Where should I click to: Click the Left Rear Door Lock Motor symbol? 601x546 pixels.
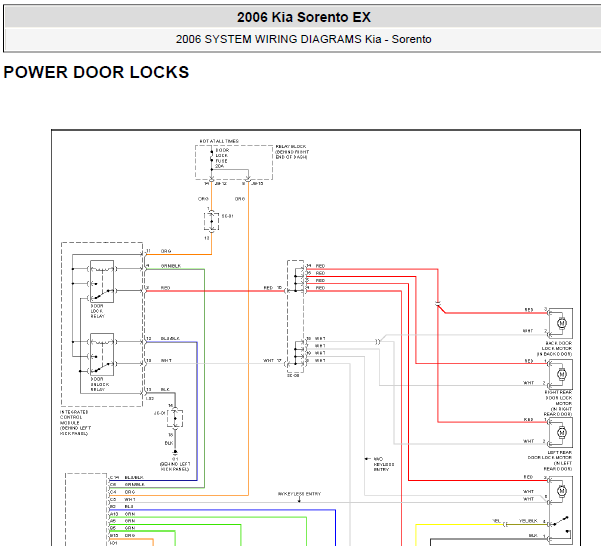coord(561,433)
